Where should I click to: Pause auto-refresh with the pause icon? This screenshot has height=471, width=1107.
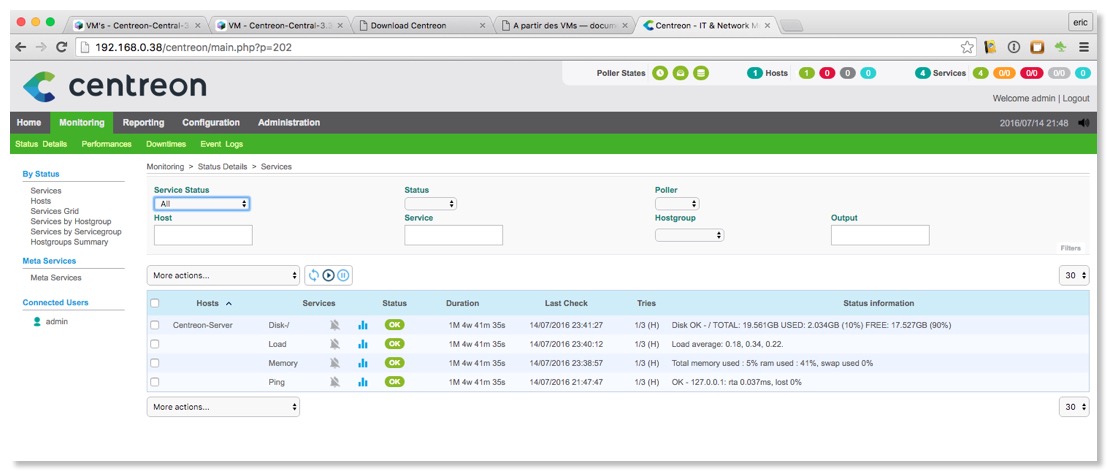[x=343, y=275]
